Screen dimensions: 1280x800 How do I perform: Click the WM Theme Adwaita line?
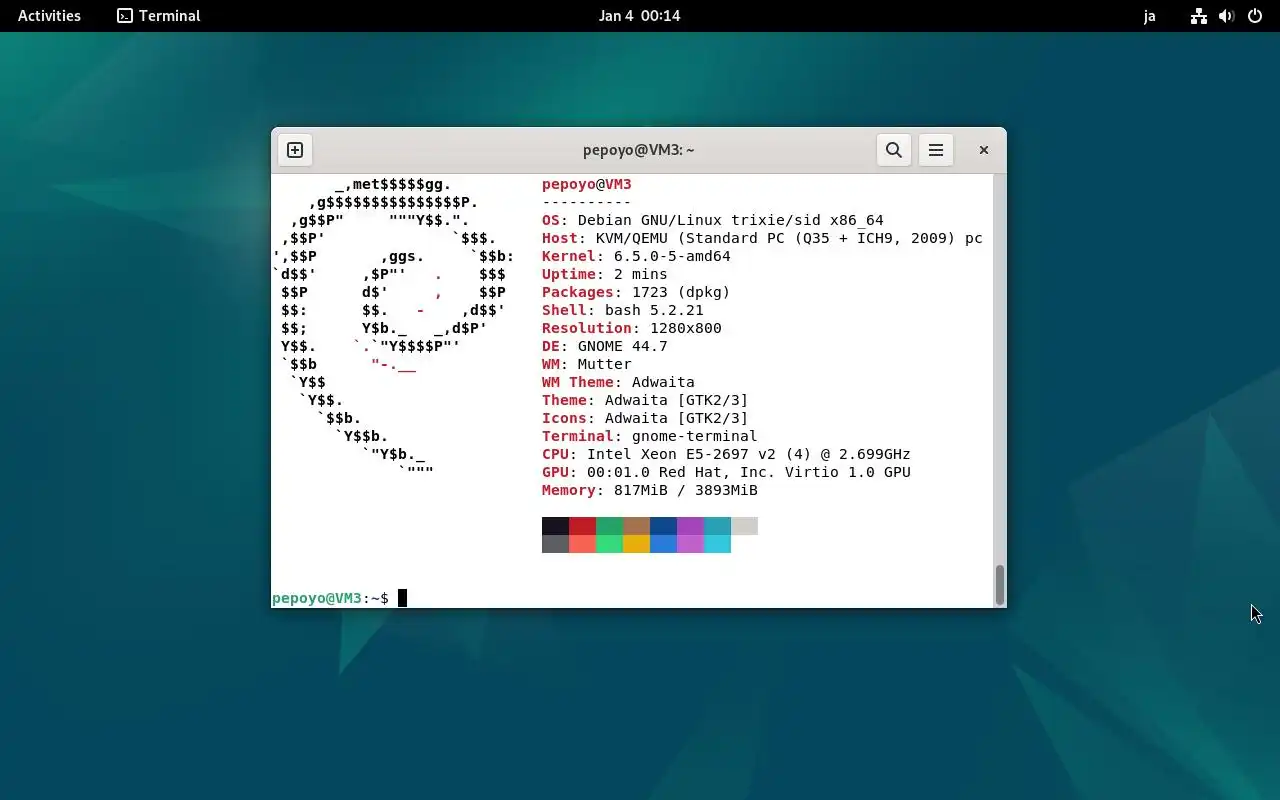coord(618,382)
